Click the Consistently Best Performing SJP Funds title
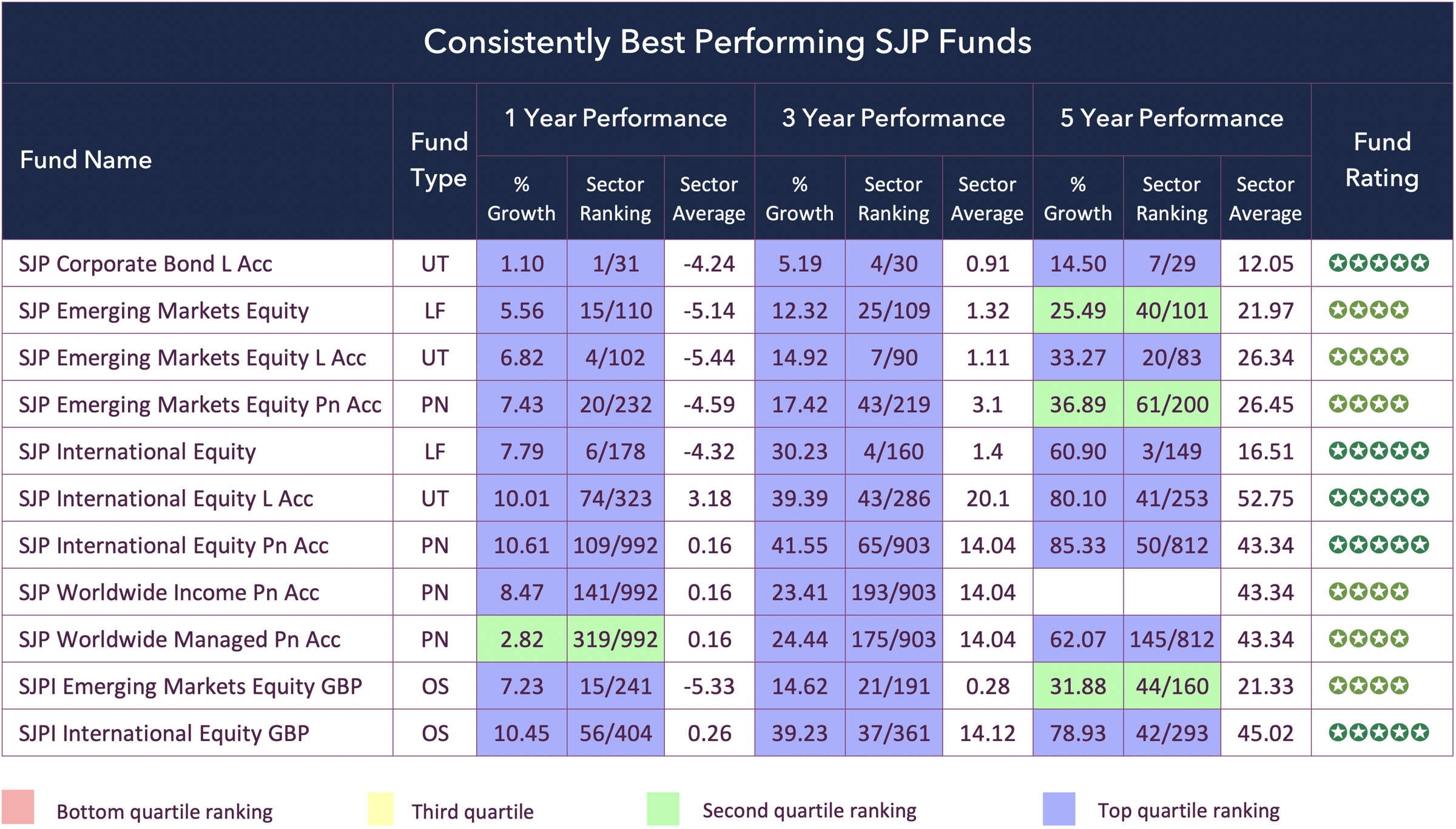Image resolution: width=1456 pixels, height=829 pixels. (727, 42)
